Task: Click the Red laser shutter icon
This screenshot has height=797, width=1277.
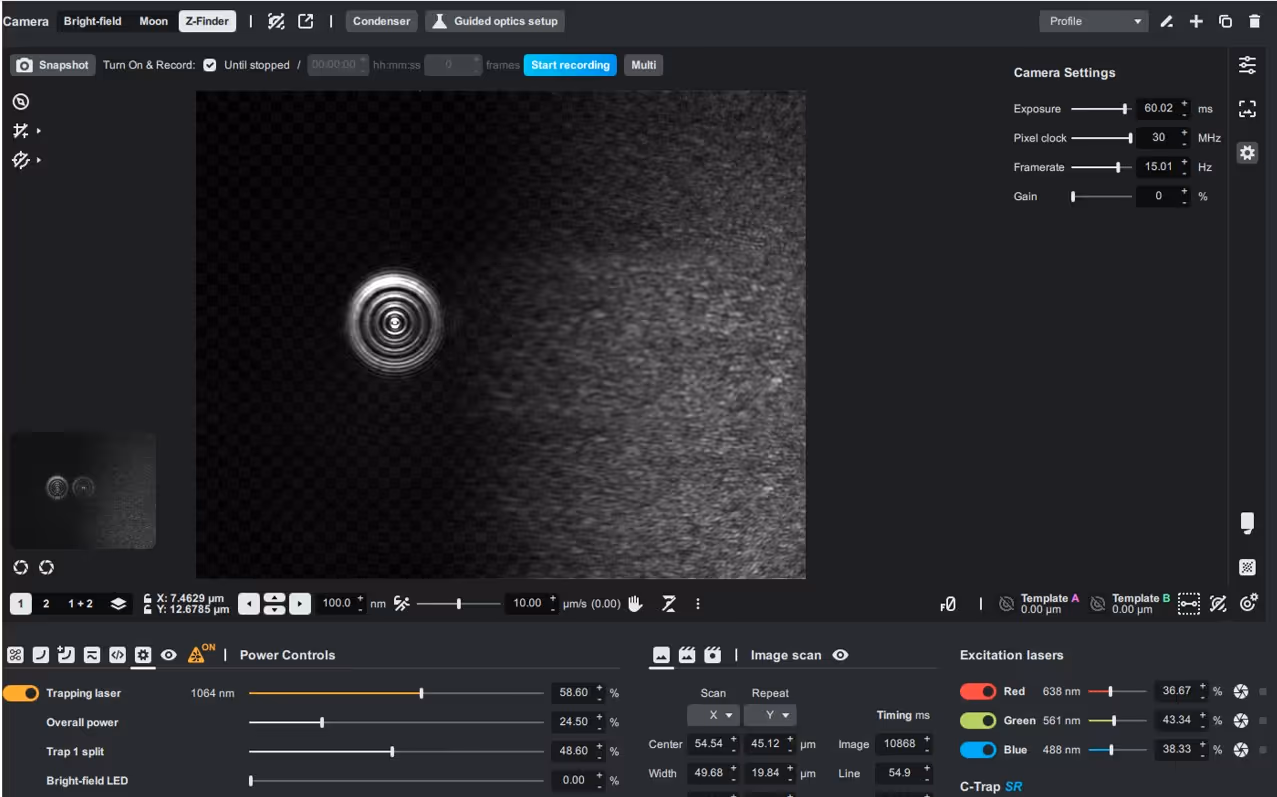Action: [x=1241, y=691]
